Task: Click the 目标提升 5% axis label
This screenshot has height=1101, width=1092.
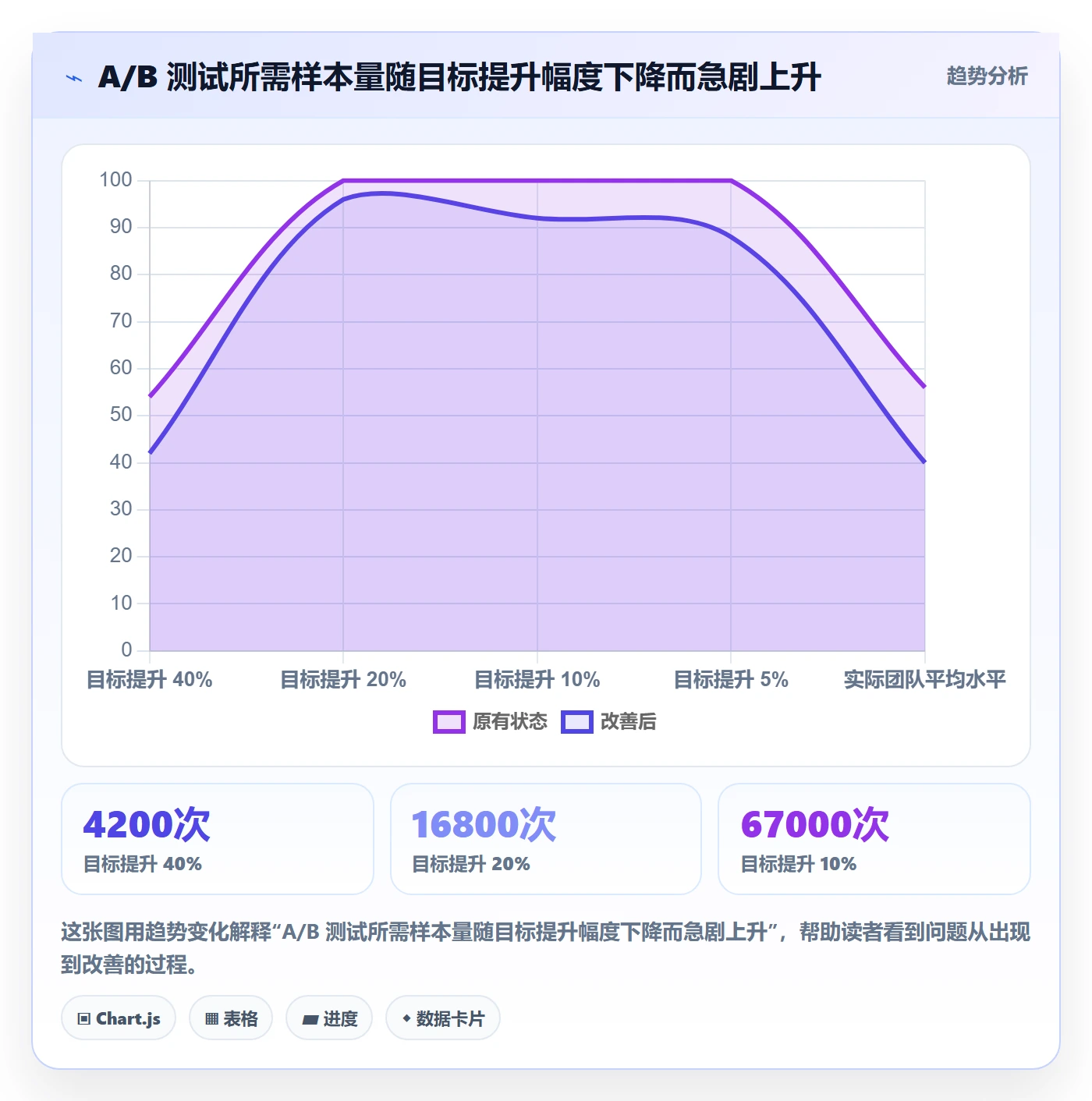Action: pyautogui.click(x=731, y=680)
